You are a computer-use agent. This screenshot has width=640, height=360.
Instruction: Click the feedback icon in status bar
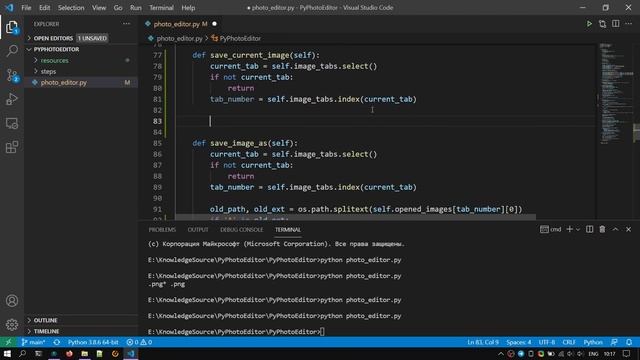(614, 342)
